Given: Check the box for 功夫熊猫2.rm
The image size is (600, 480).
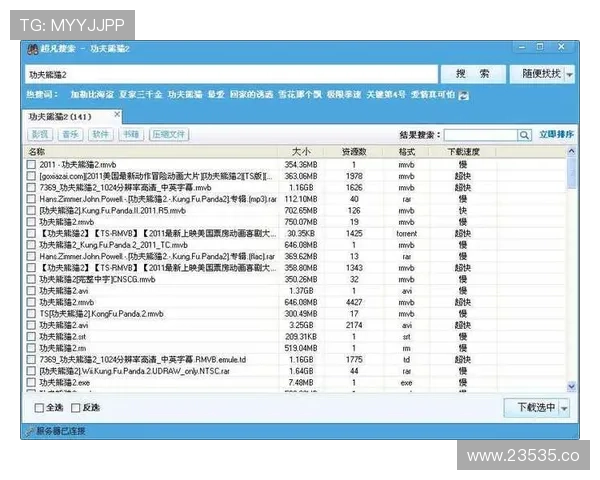Looking at the screenshot, I should coord(31,348).
